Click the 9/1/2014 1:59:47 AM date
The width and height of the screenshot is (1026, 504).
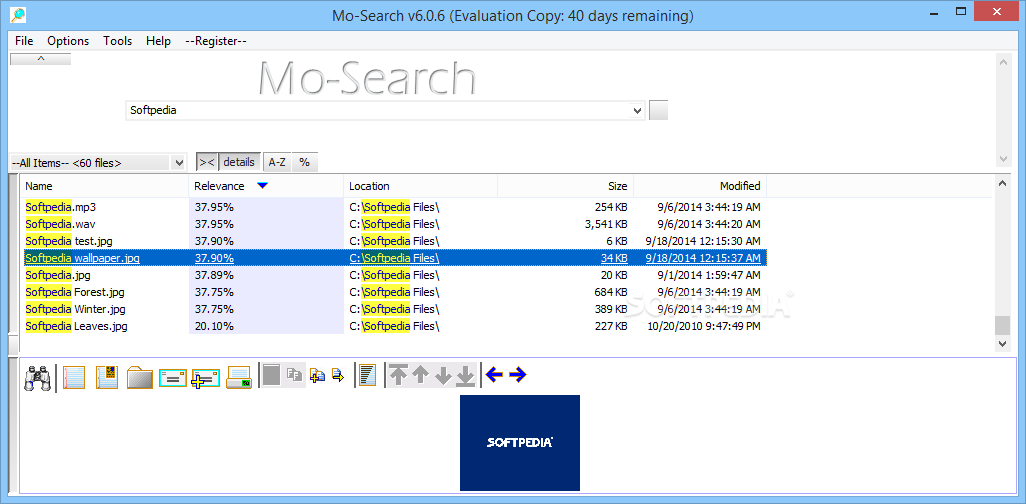[709, 275]
